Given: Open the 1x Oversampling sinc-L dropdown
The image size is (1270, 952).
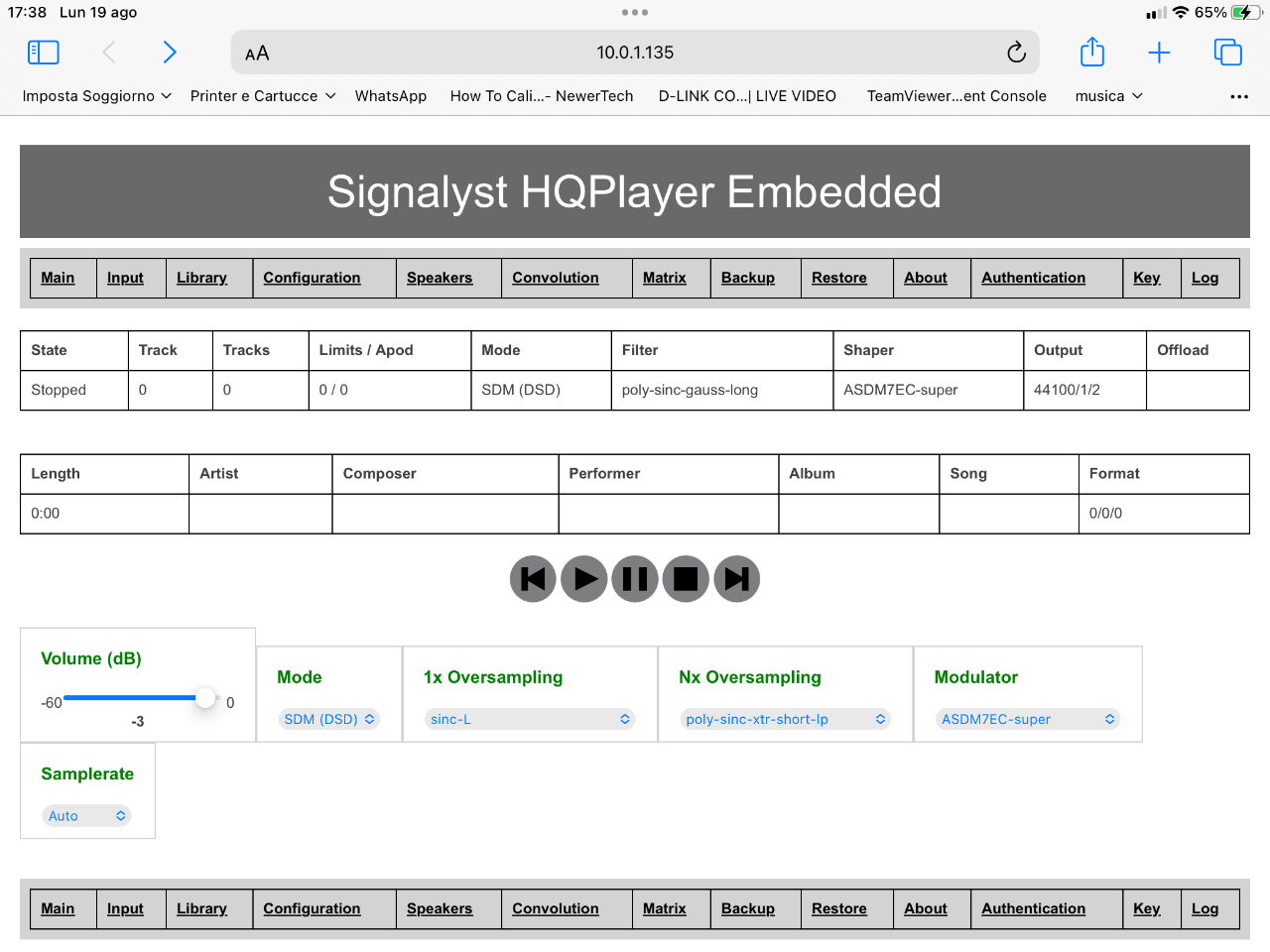Looking at the screenshot, I should pyautogui.click(x=530, y=719).
